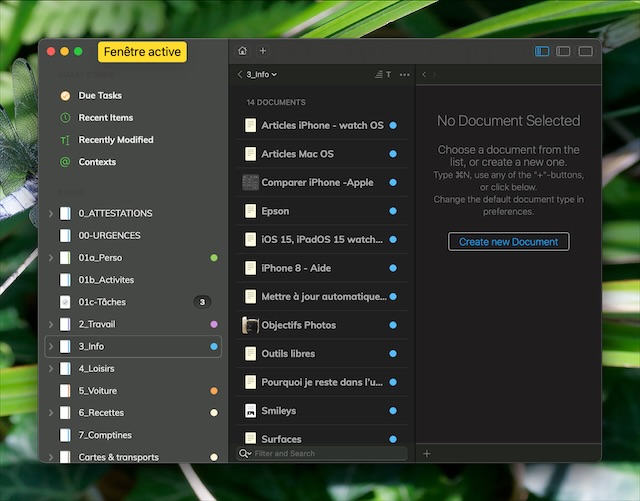This screenshot has width=640, height=501.
Task: Go back with the left arrow beside 3_Info
Action: click(240, 75)
